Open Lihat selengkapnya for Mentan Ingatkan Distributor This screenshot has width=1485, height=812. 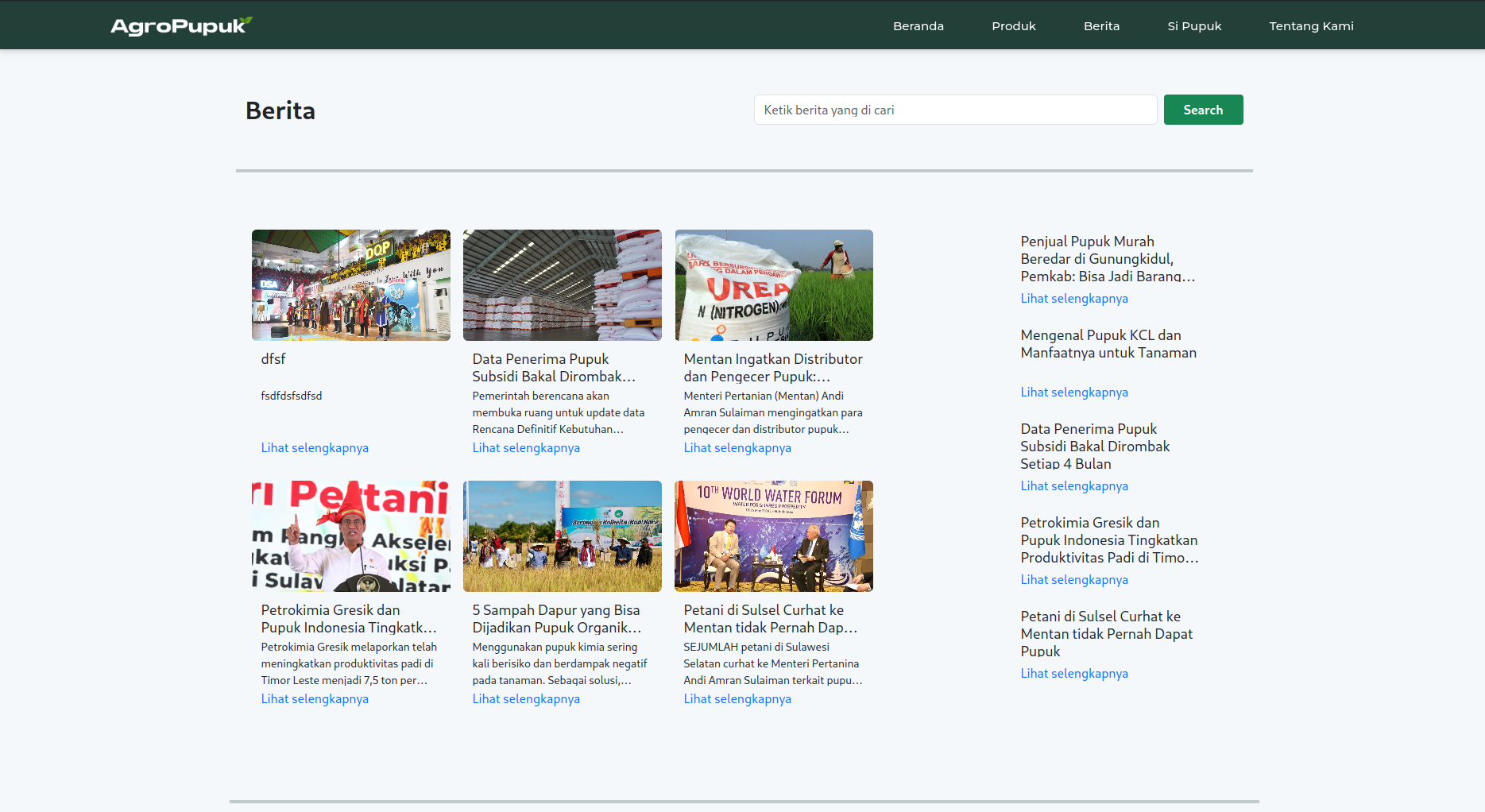click(737, 448)
